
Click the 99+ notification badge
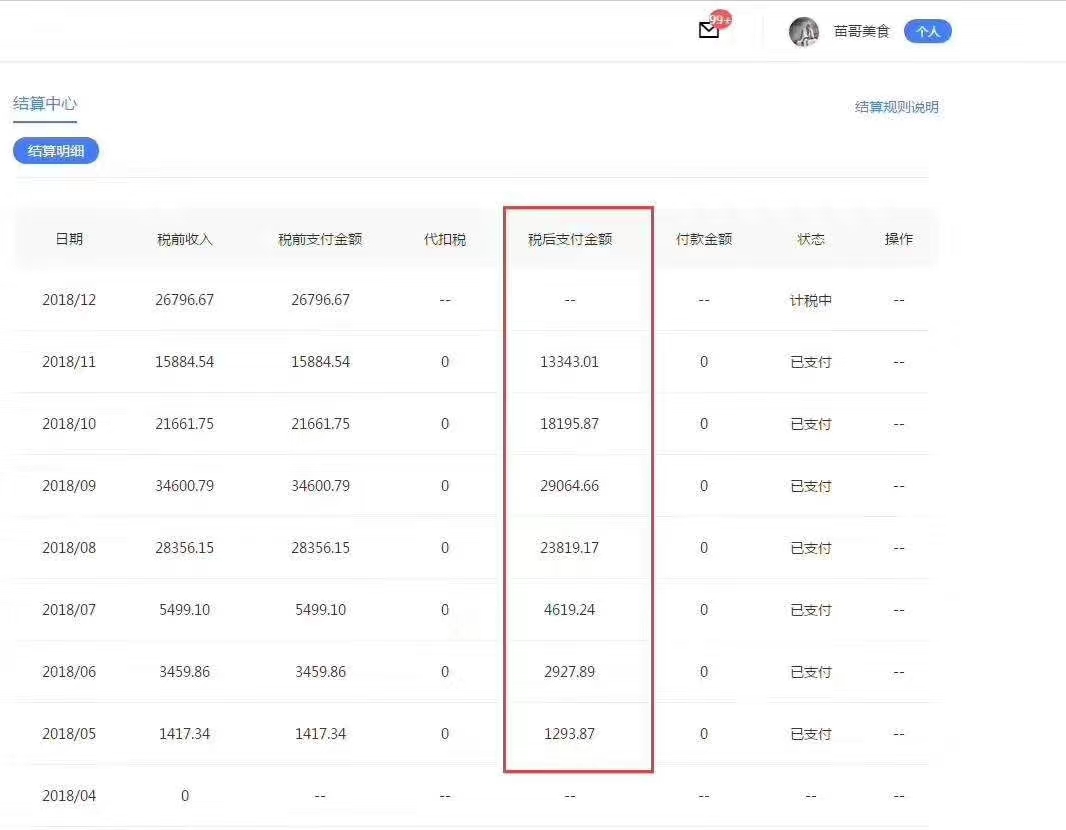(720, 20)
